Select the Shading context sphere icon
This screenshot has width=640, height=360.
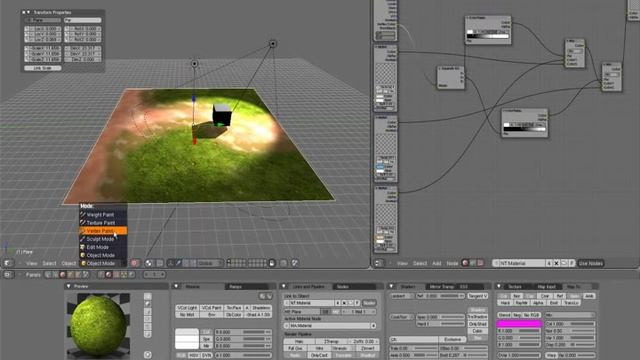(62, 275)
